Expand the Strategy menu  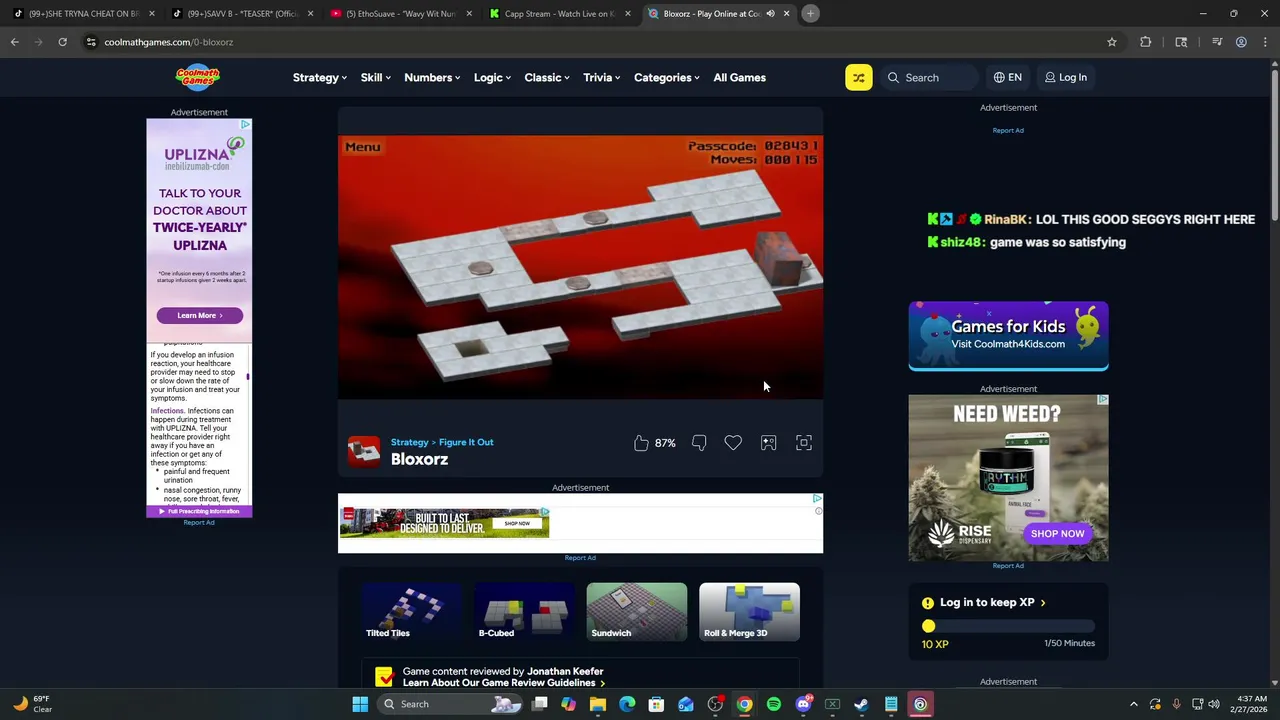[320, 77]
